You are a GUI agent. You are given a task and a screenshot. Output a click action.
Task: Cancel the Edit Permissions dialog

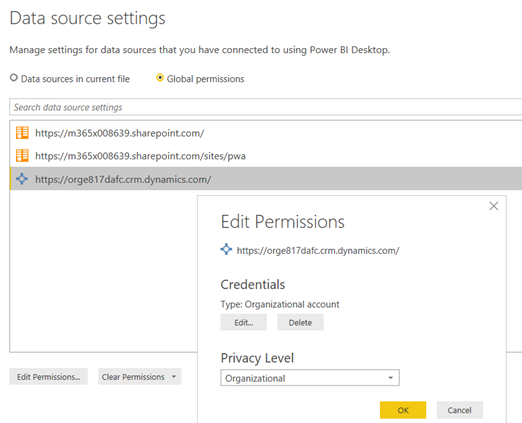460,410
